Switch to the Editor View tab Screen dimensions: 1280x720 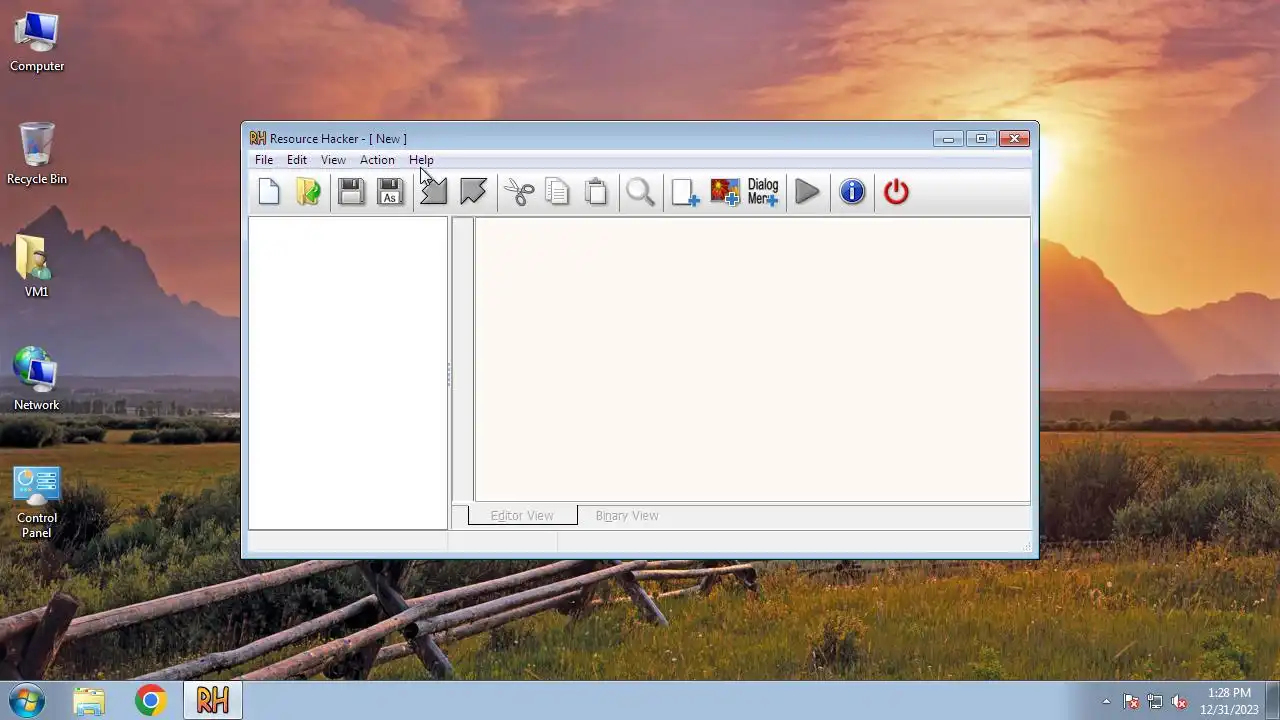pyautogui.click(x=522, y=516)
